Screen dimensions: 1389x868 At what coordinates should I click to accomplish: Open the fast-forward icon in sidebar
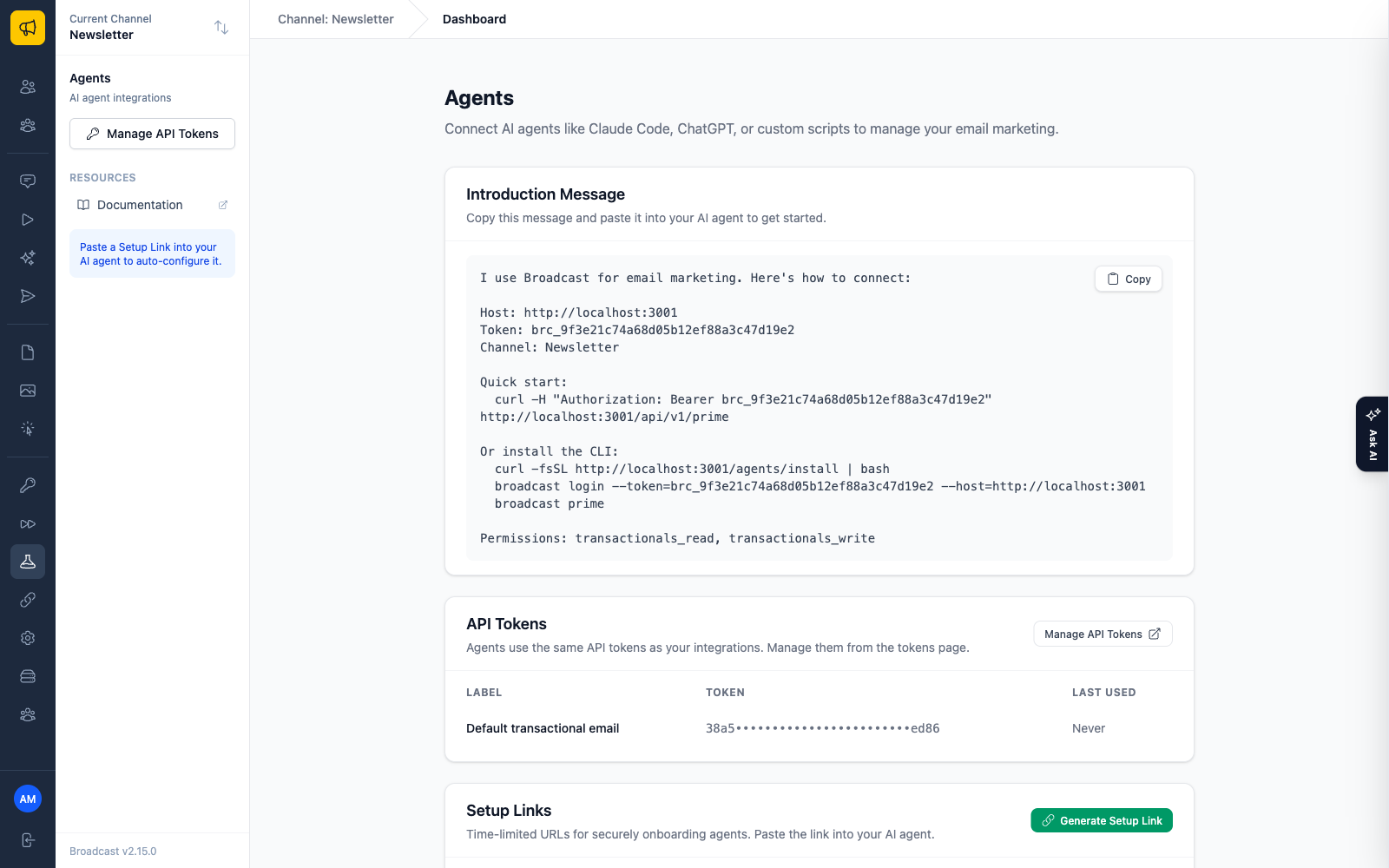pos(28,523)
